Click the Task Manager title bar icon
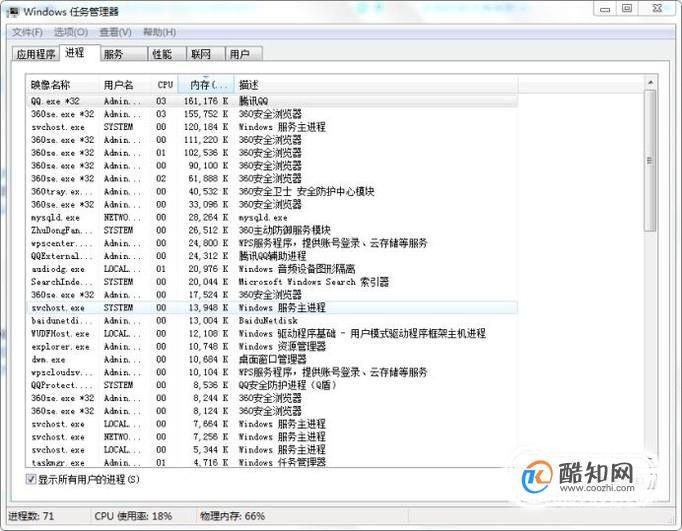 click(13, 12)
